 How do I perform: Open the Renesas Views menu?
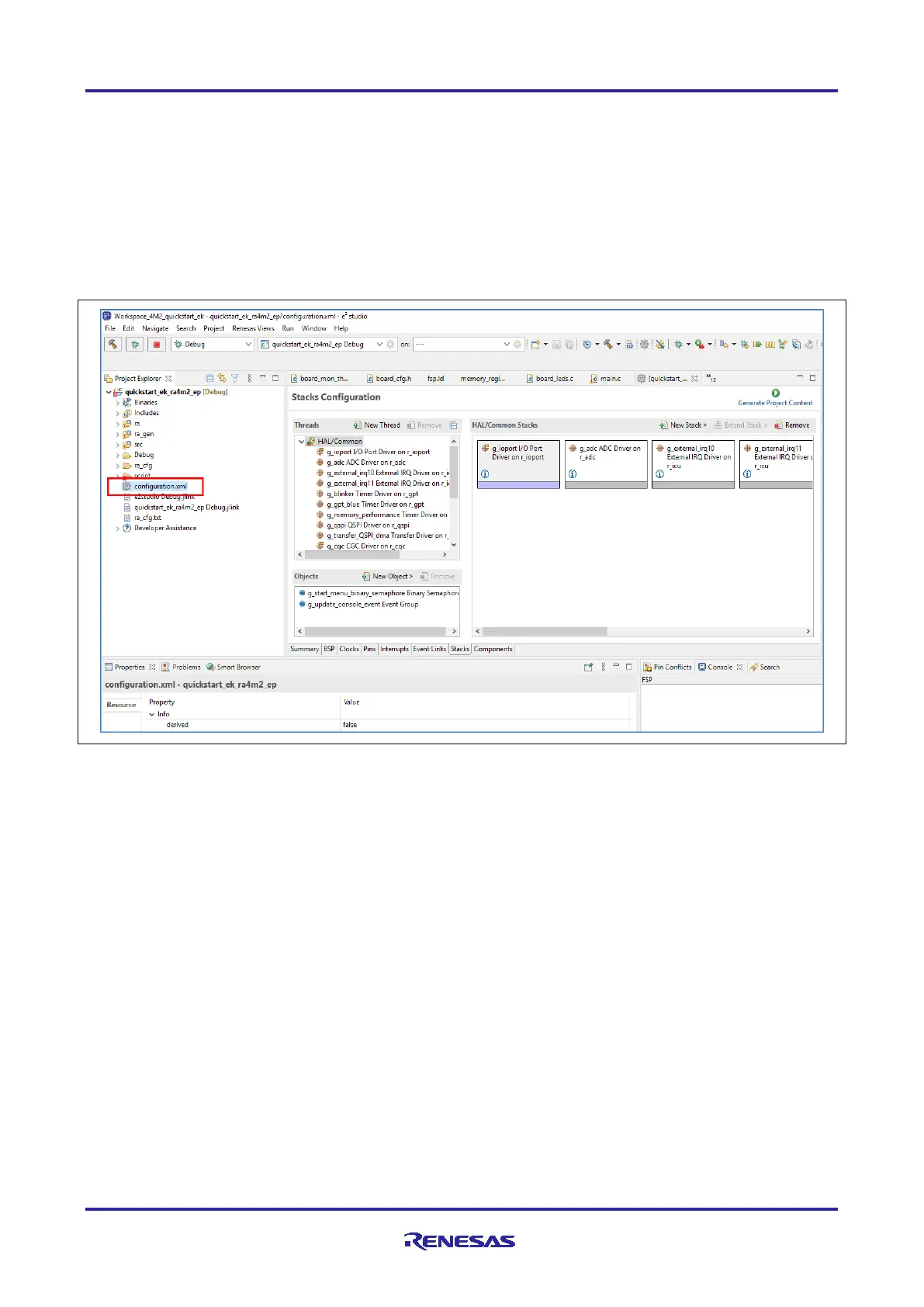(253, 328)
